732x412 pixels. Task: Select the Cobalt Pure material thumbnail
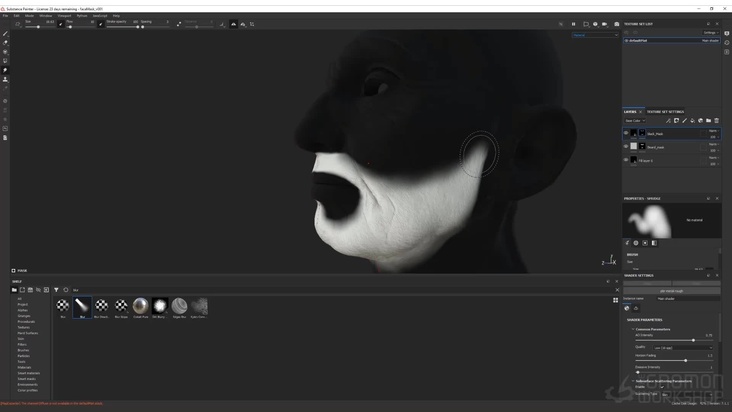(x=141, y=306)
